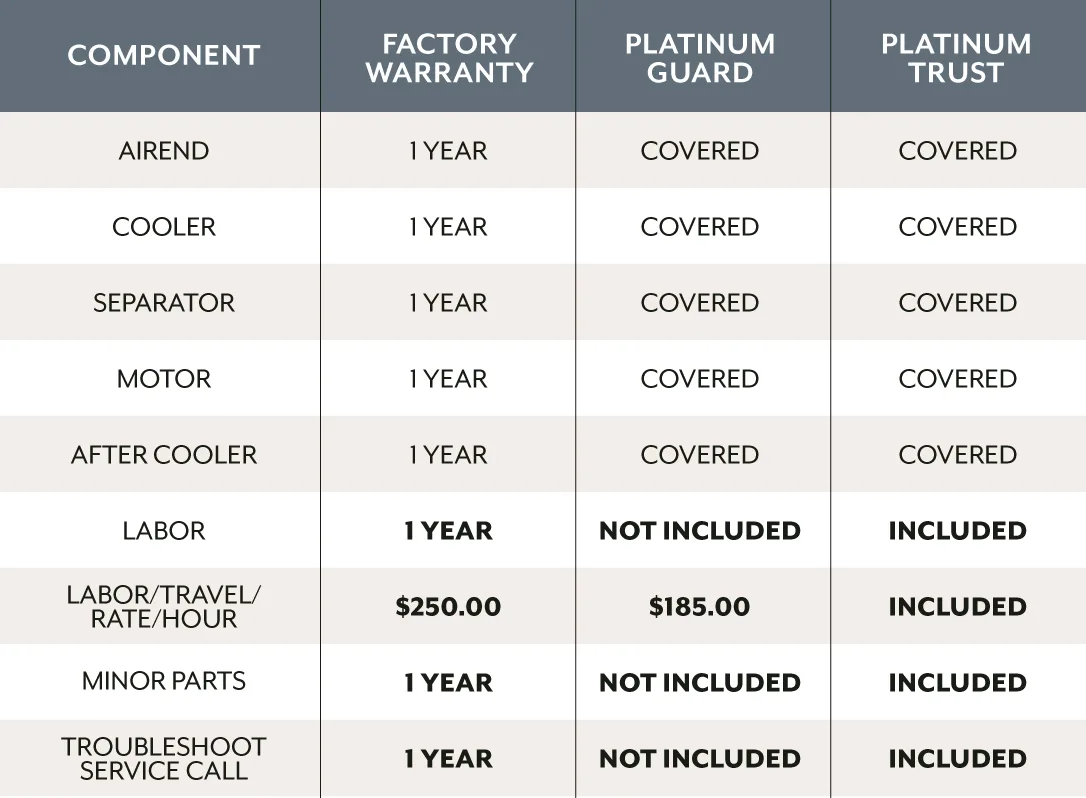Image resolution: width=1086 pixels, height=798 pixels.
Task: Click the TROUBLESHOOT SERVICE CALL label
Action: point(164,759)
